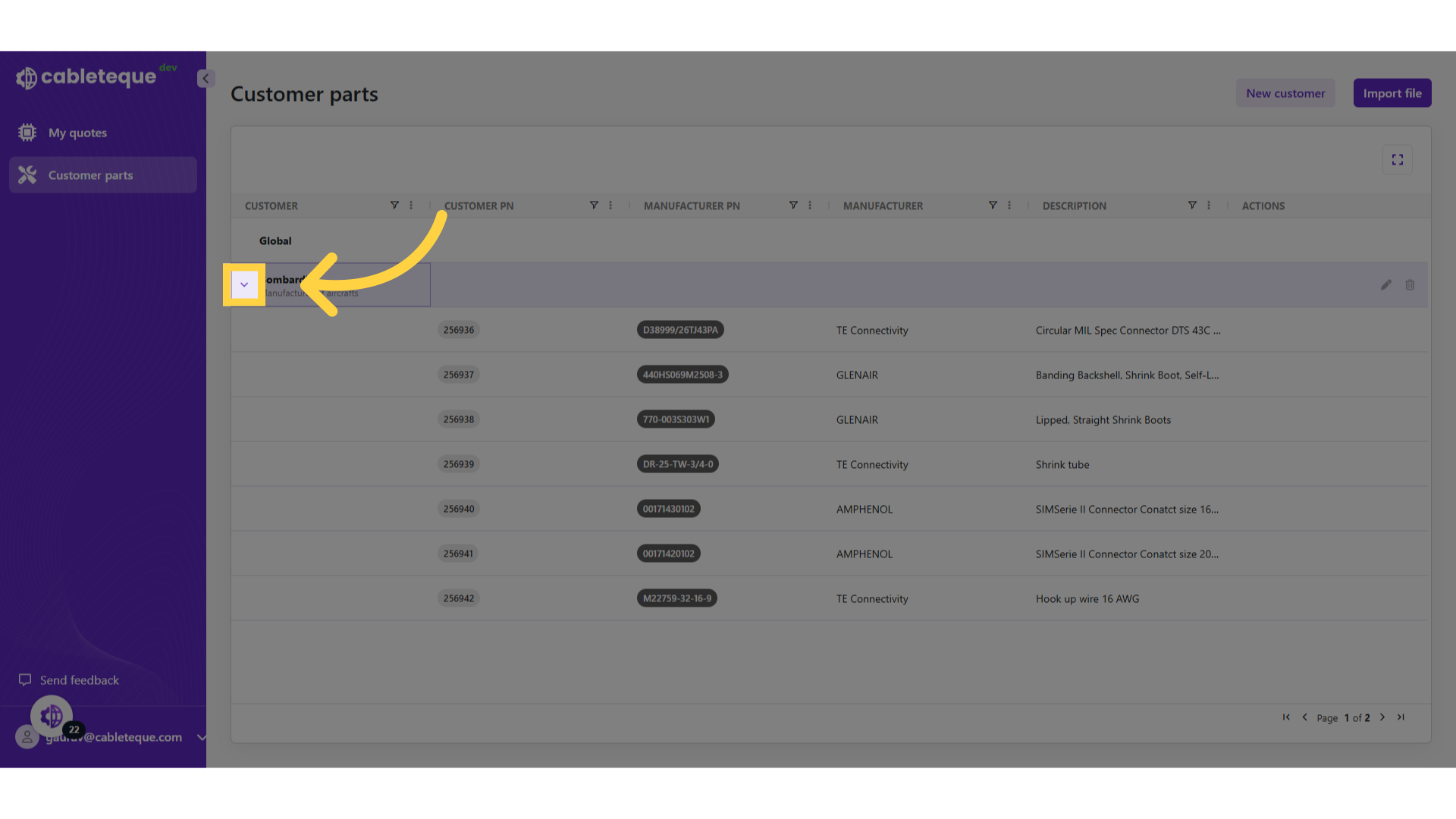Open Manufacturer column three-dot menu

click(x=1009, y=206)
